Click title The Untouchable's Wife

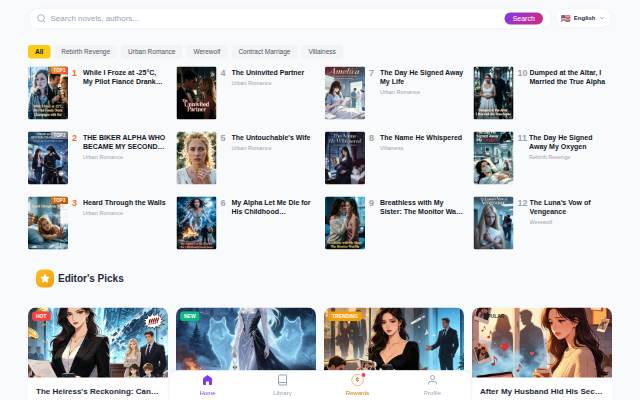point(271,138)
